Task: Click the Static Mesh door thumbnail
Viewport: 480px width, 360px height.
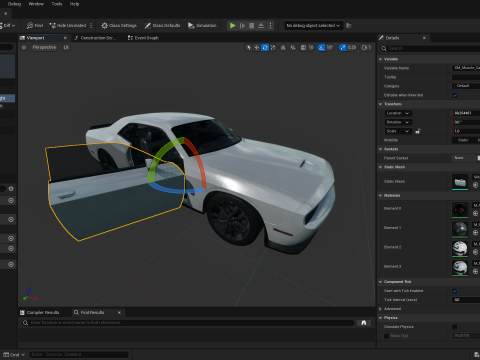Action: pos(460,182)
